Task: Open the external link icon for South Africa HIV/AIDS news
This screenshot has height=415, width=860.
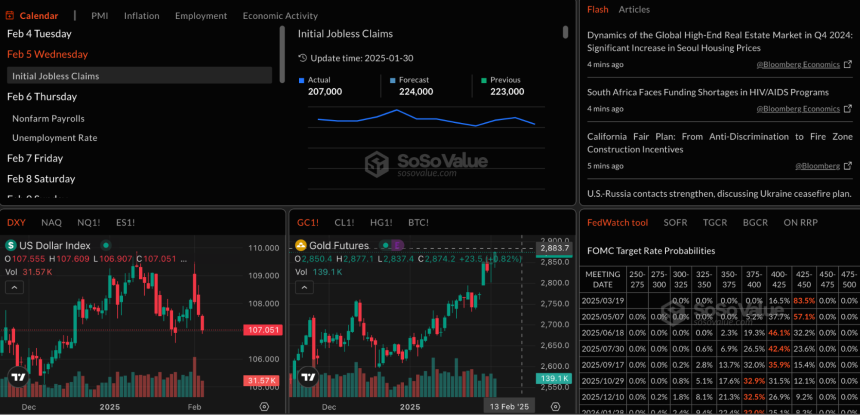Action: click(x=847, y=109)
